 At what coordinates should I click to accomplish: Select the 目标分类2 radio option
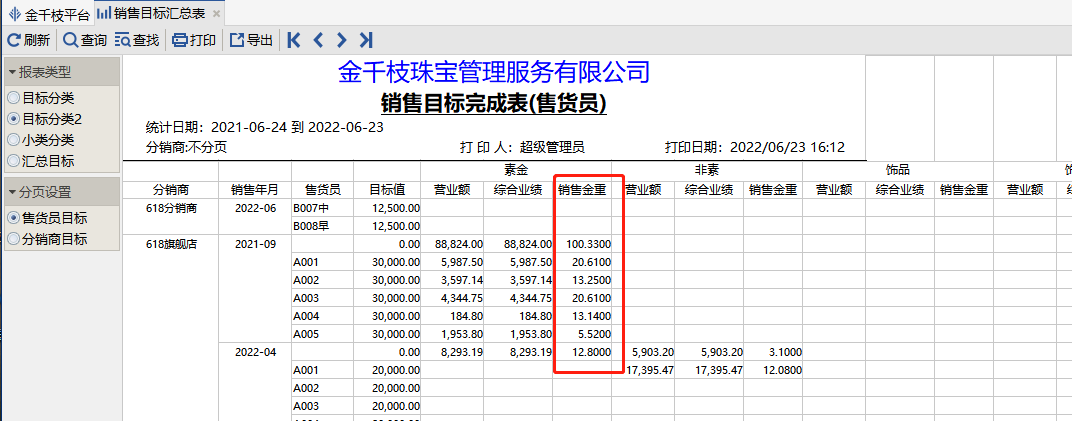(45, 119)
